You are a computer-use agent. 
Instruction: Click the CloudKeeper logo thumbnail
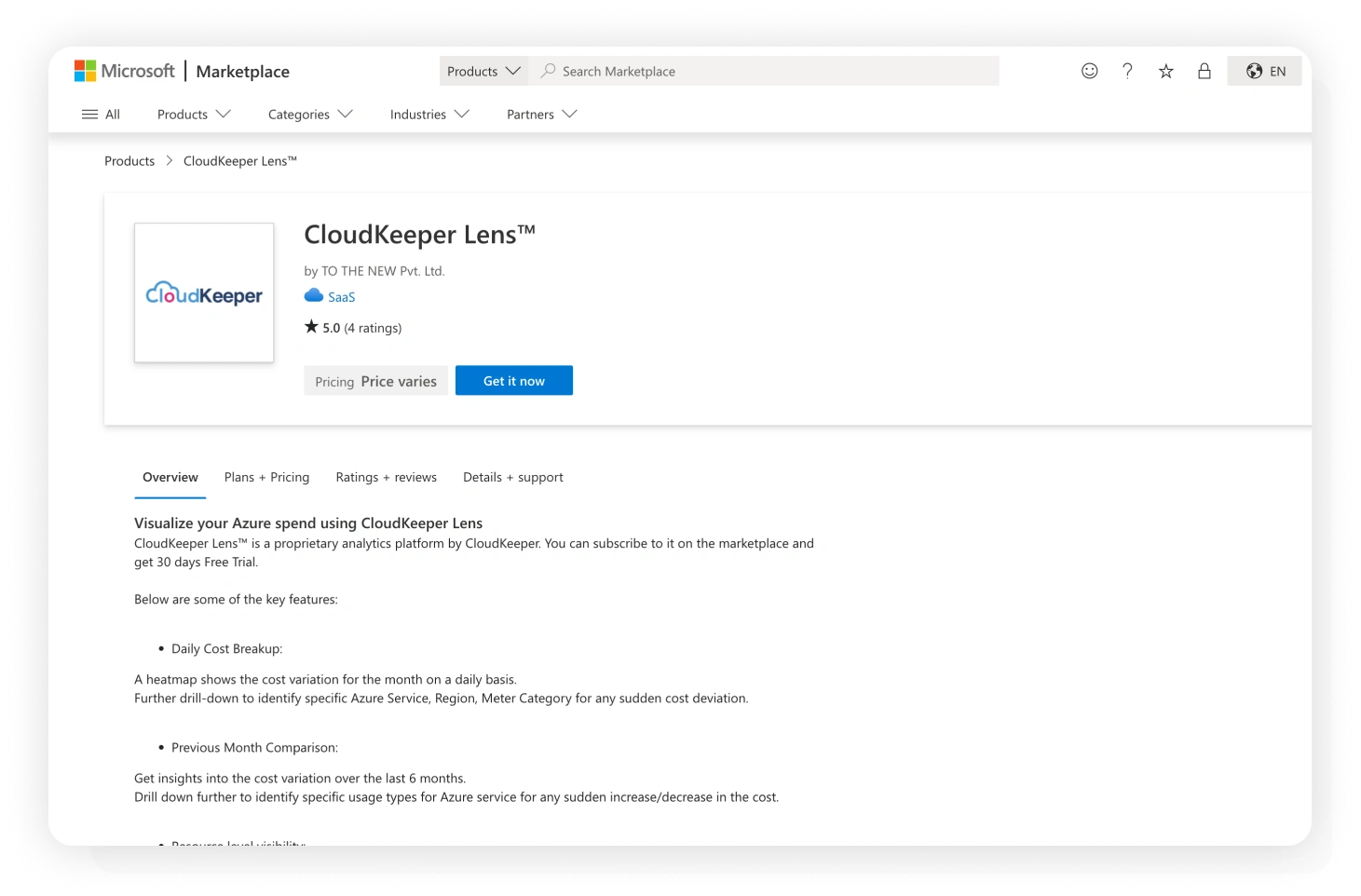[204, 292]
